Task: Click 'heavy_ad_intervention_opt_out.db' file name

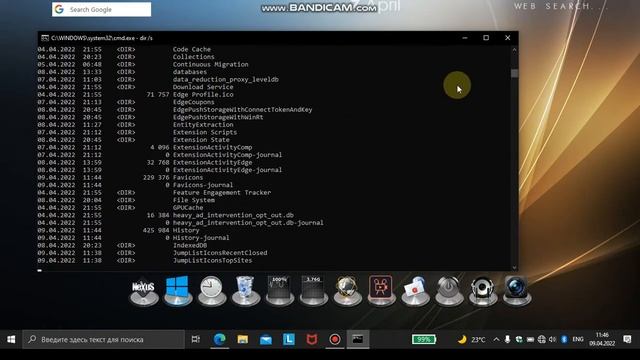Action: [x=233, y=215]
